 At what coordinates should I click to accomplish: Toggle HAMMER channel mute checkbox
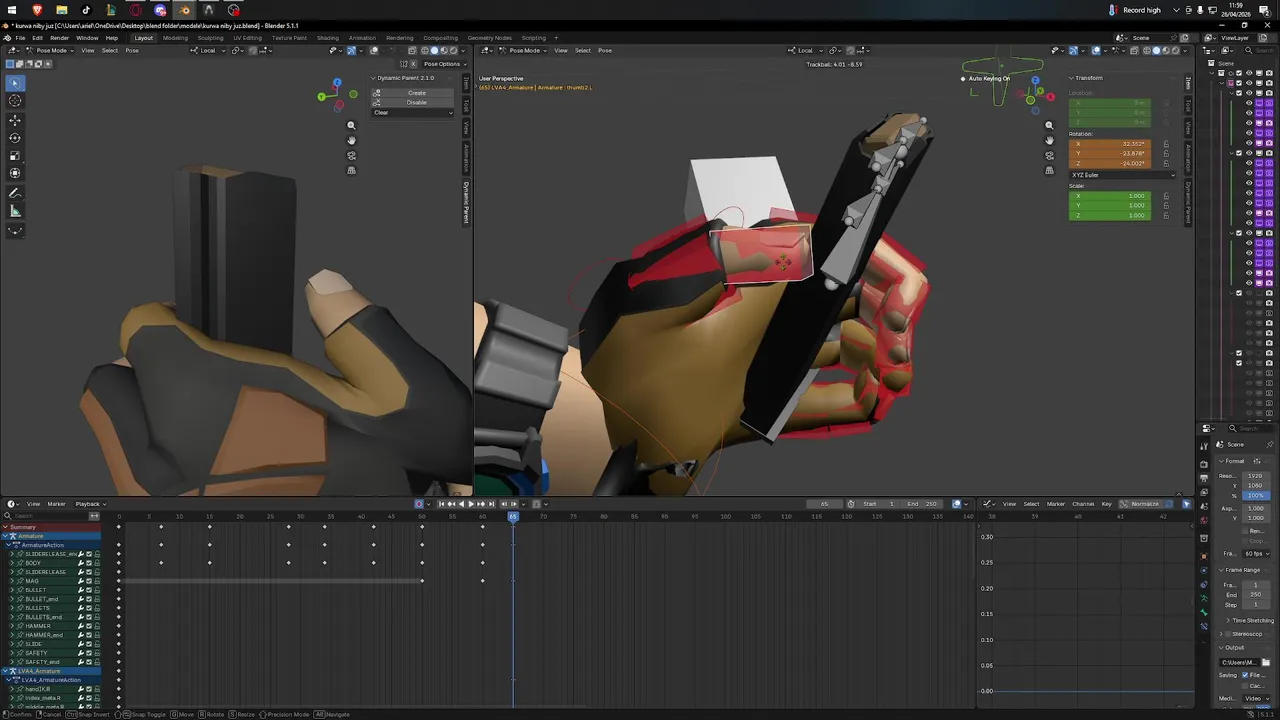[89, 626]
